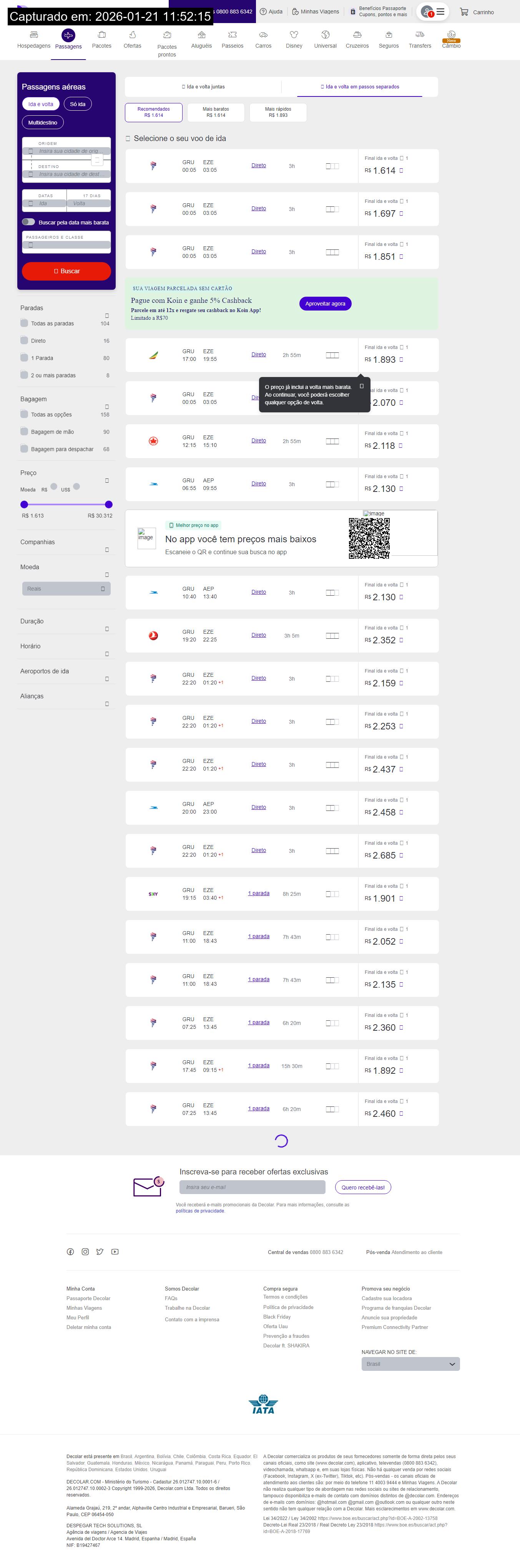Click the Carrinho shopping cart icon
This screenshot has width=520, height=1568.
pyautogui.click(x=464, y=12)
